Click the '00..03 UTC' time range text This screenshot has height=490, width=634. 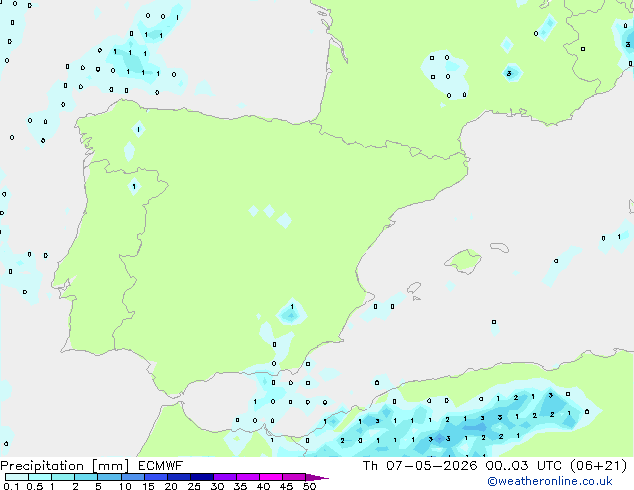click(x=524, y=466)
